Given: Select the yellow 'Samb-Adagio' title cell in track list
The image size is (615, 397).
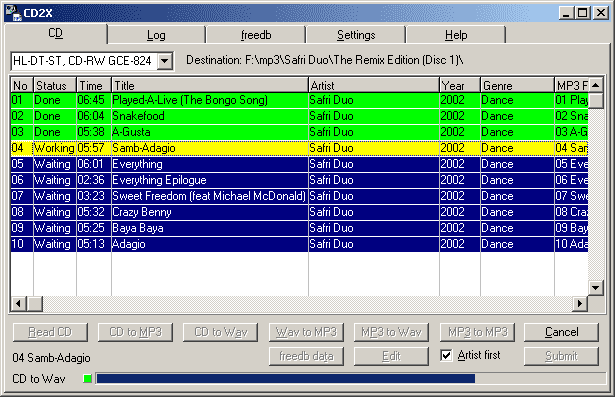Looking at the screenshot, I should point(210,148).
